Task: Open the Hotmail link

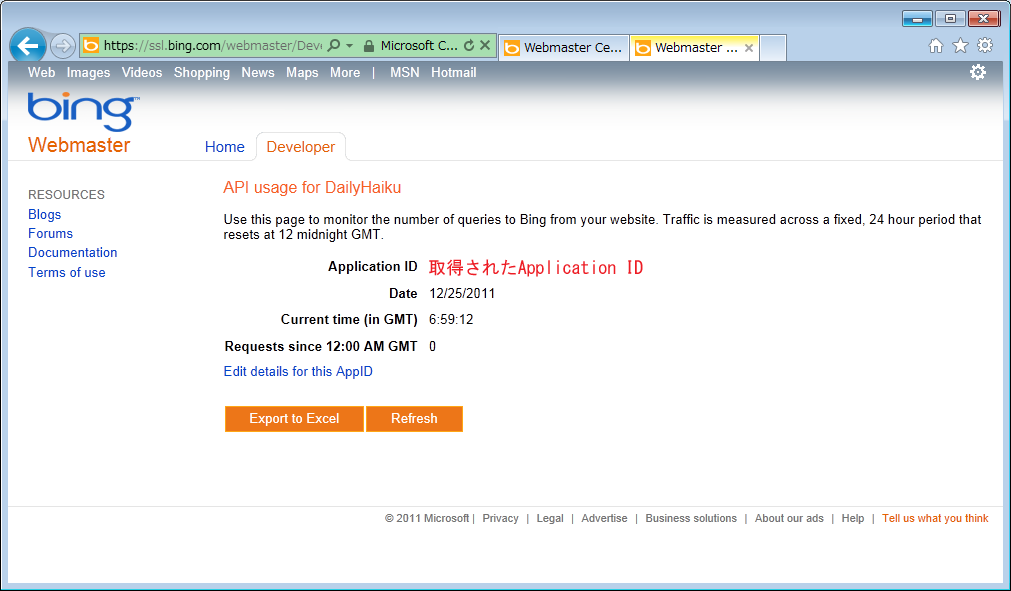Action: (454, 73)
